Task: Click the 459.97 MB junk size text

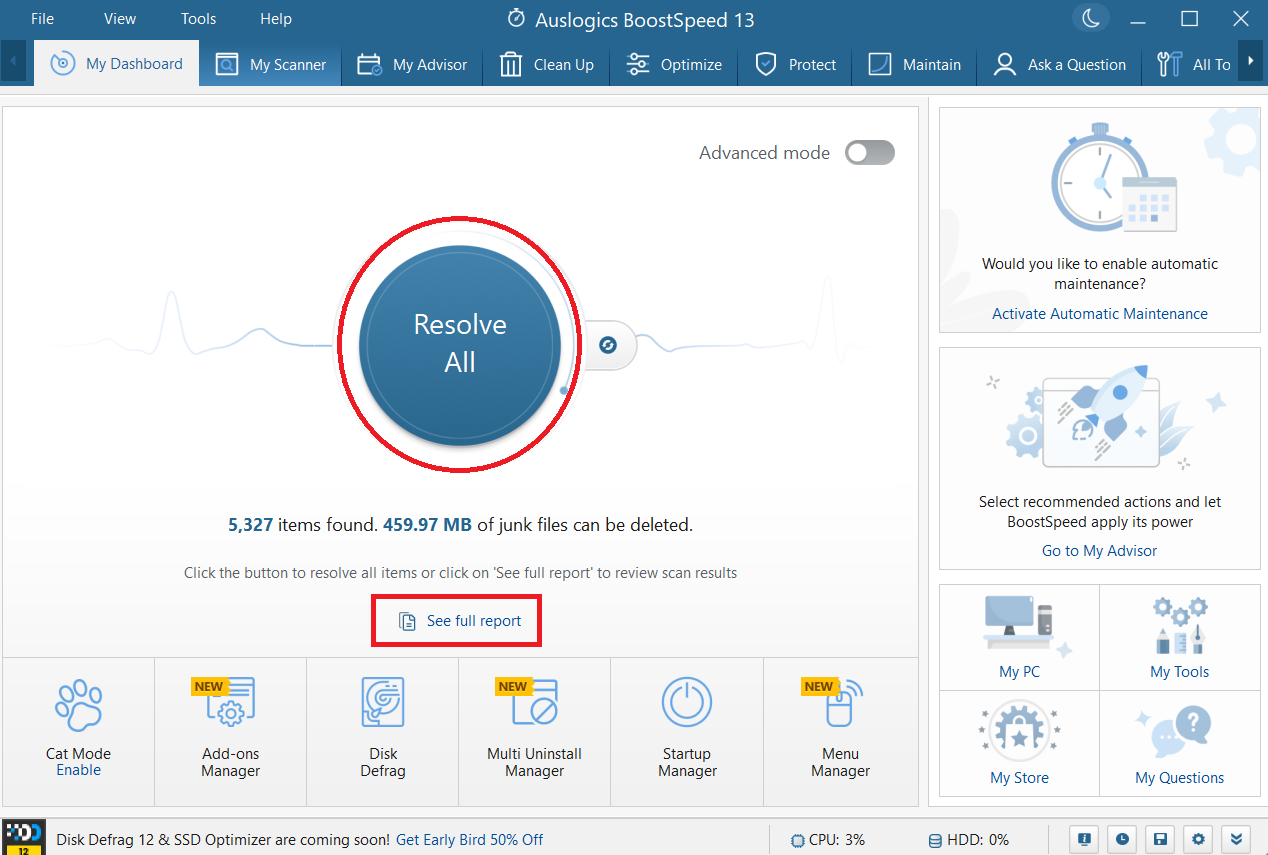Action: [427, 524]
